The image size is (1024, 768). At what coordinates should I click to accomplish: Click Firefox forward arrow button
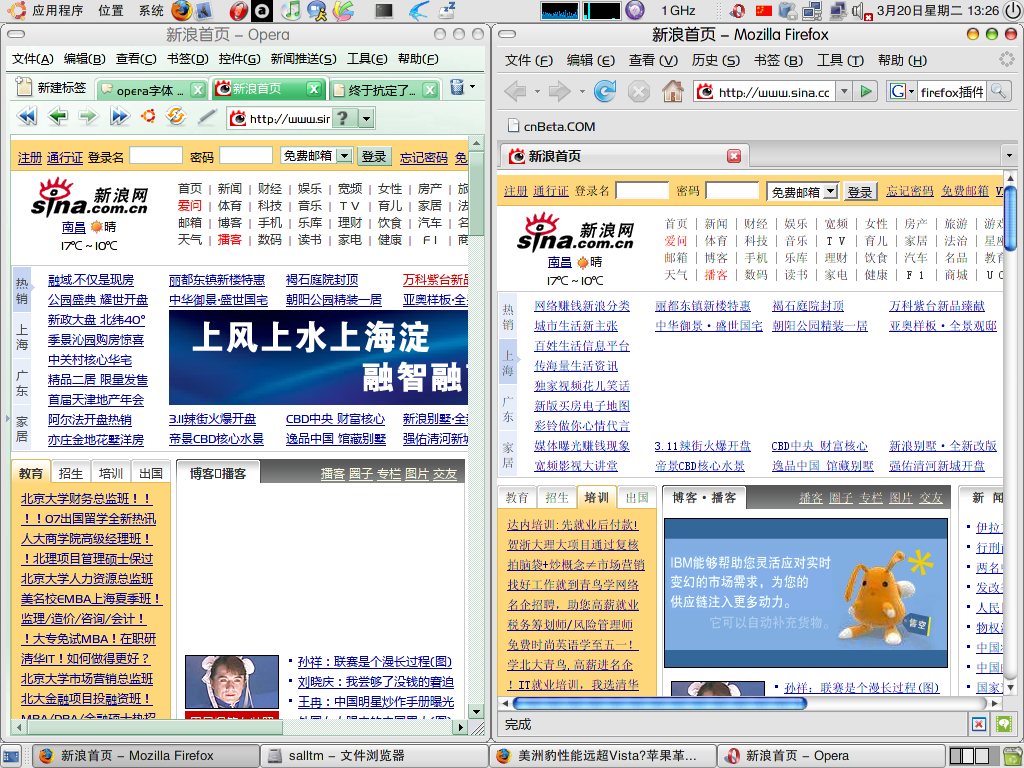pos(560,91)
